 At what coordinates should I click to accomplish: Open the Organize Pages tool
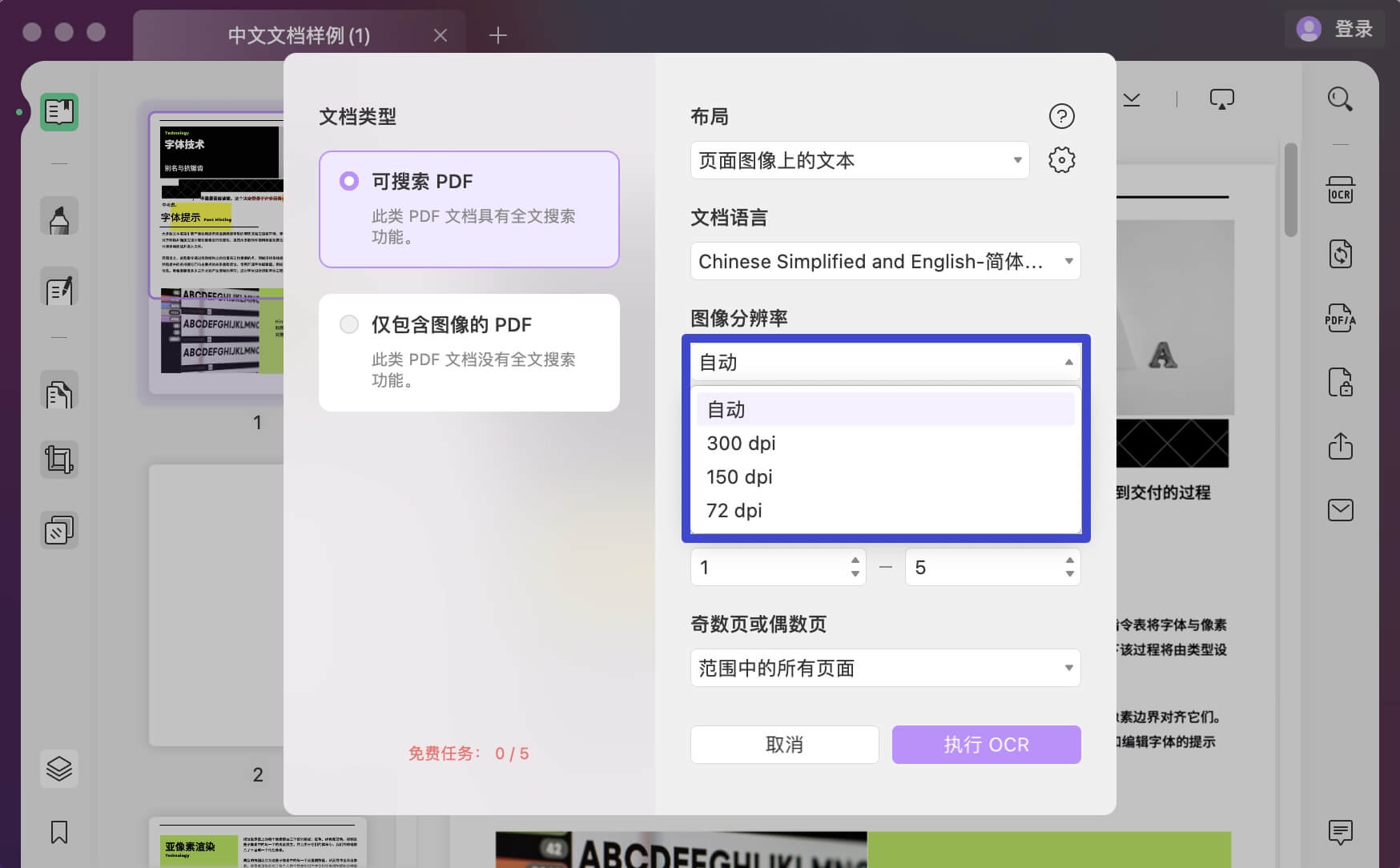tap(59, 390)
